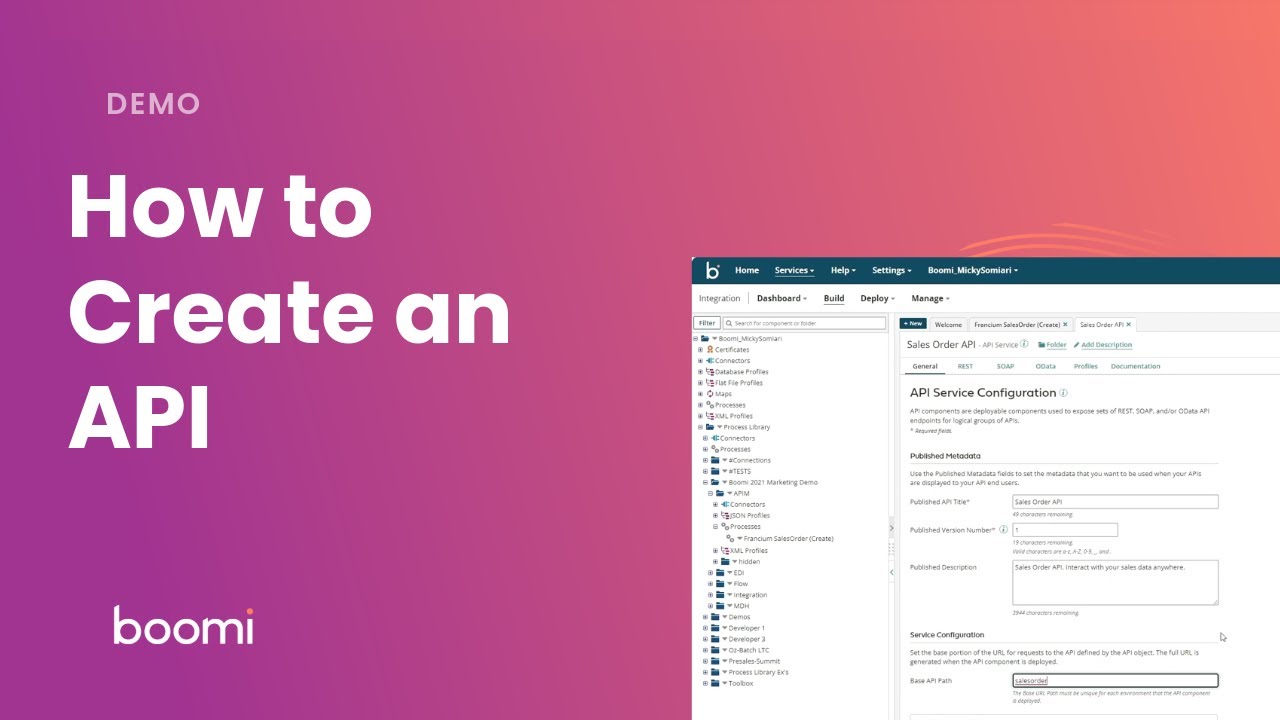Click the process icon beside Francium SalesOrder (Create)
Screen dimensions: 1280x720
point(731,539)
